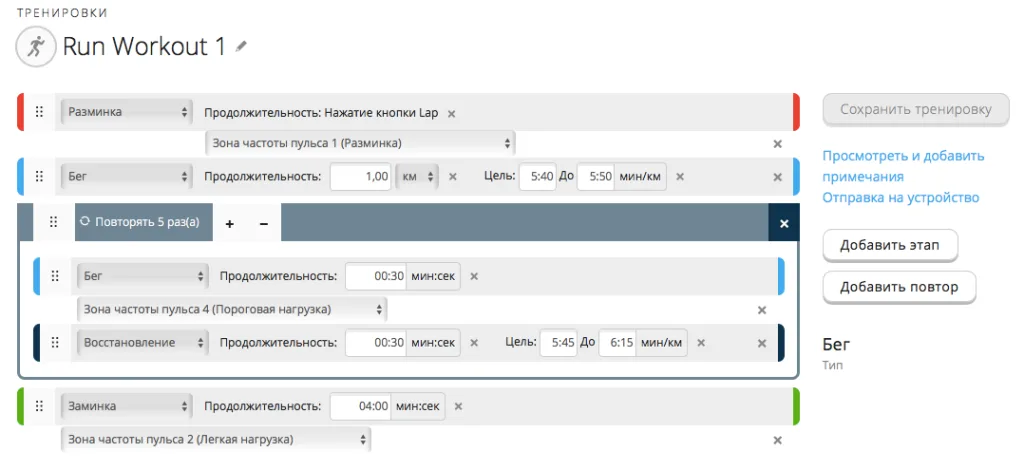Delete the entire repeat 5 times block
Image resolution: width=1024 pixels, height=470 pixels.
tap(784, 223)
